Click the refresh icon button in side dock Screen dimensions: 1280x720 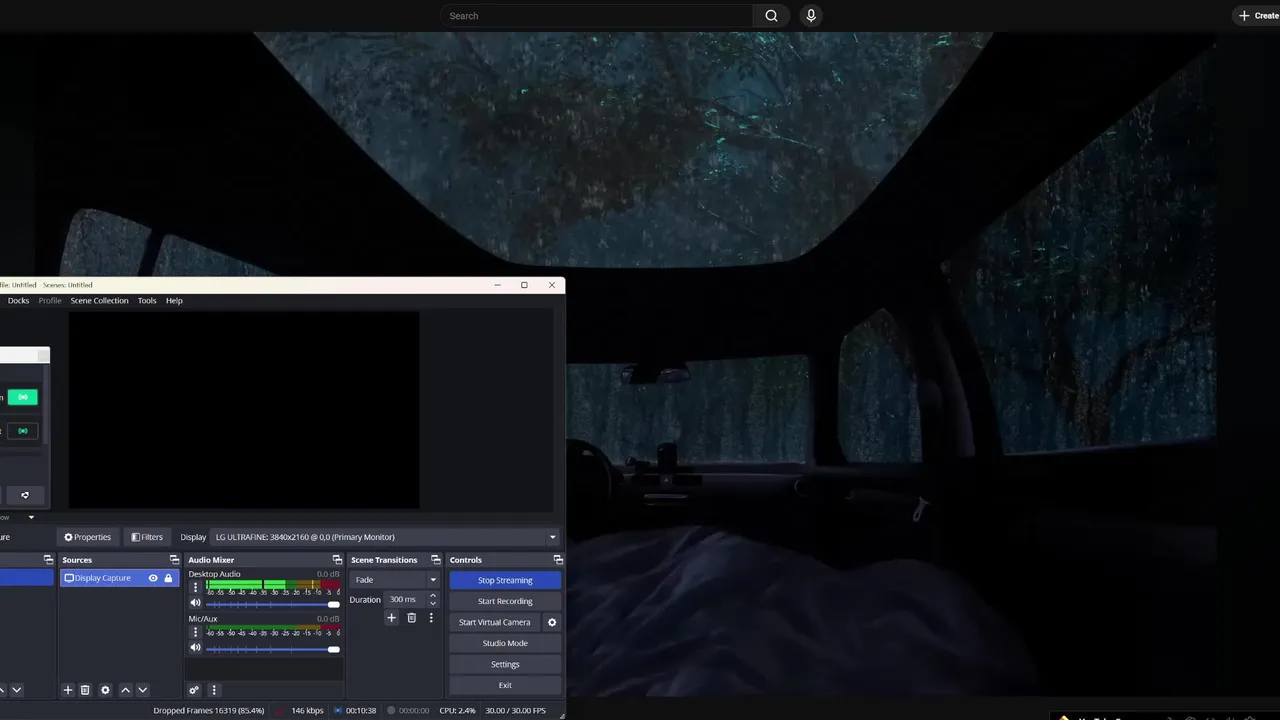click(25, 495)
